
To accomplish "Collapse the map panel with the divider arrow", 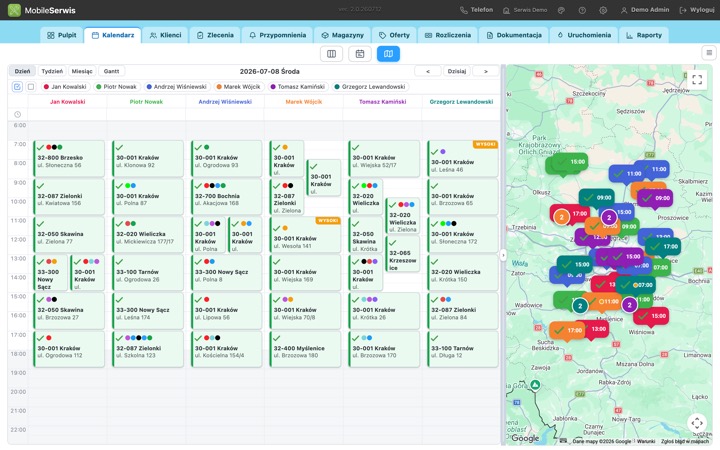I will (x=503, y=255).
